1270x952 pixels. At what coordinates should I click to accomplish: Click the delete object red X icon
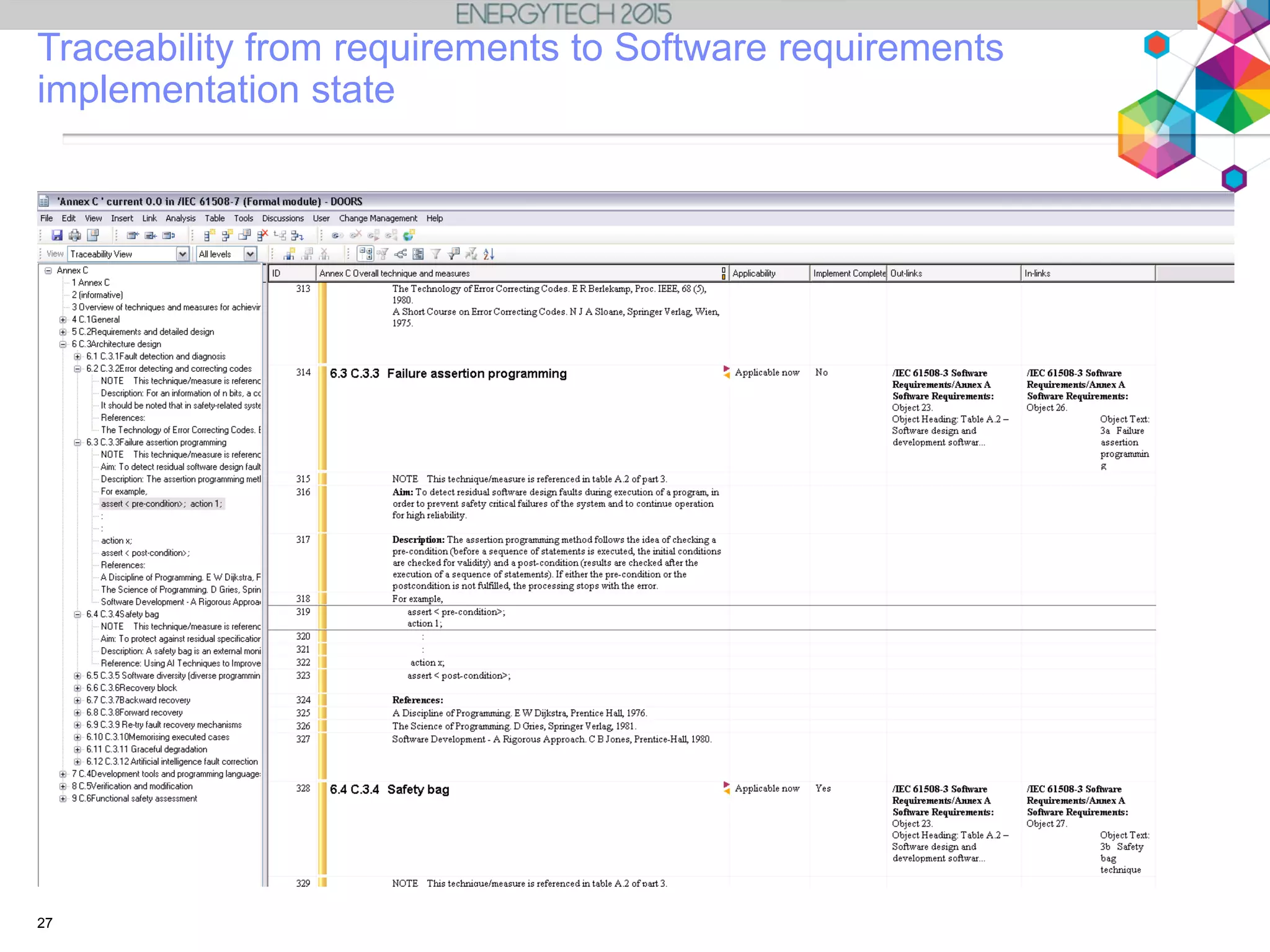pyautogui.click(x=262, y=235)
